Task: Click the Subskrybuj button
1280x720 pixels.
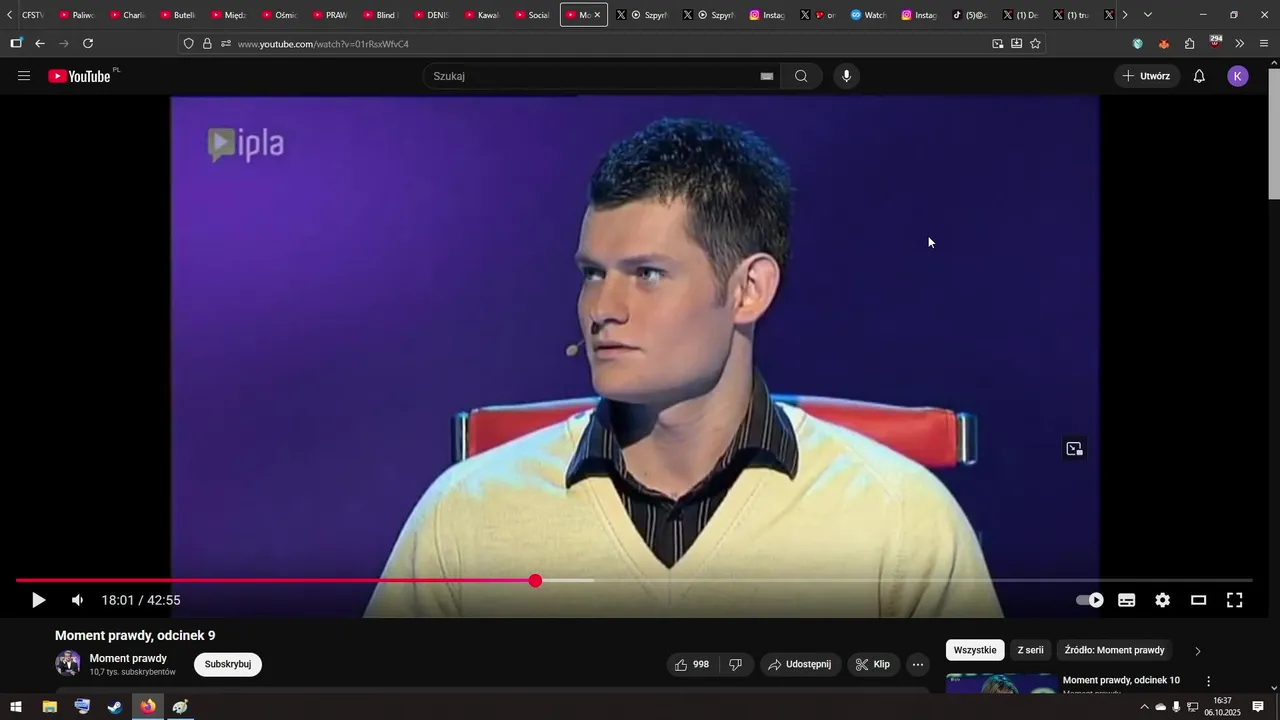Action: 228,664
